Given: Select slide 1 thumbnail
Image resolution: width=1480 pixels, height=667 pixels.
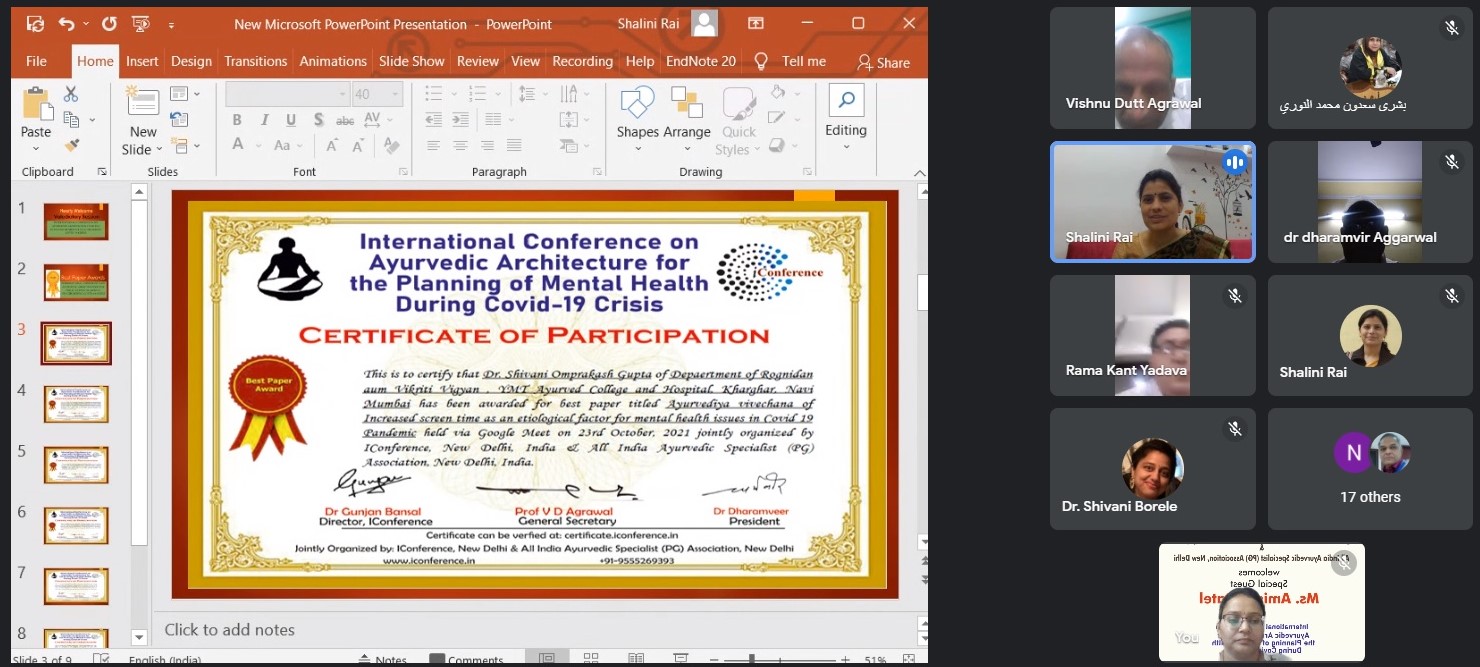Looking at the screenshot, I should pyautogui.click(x=76, y=221).
